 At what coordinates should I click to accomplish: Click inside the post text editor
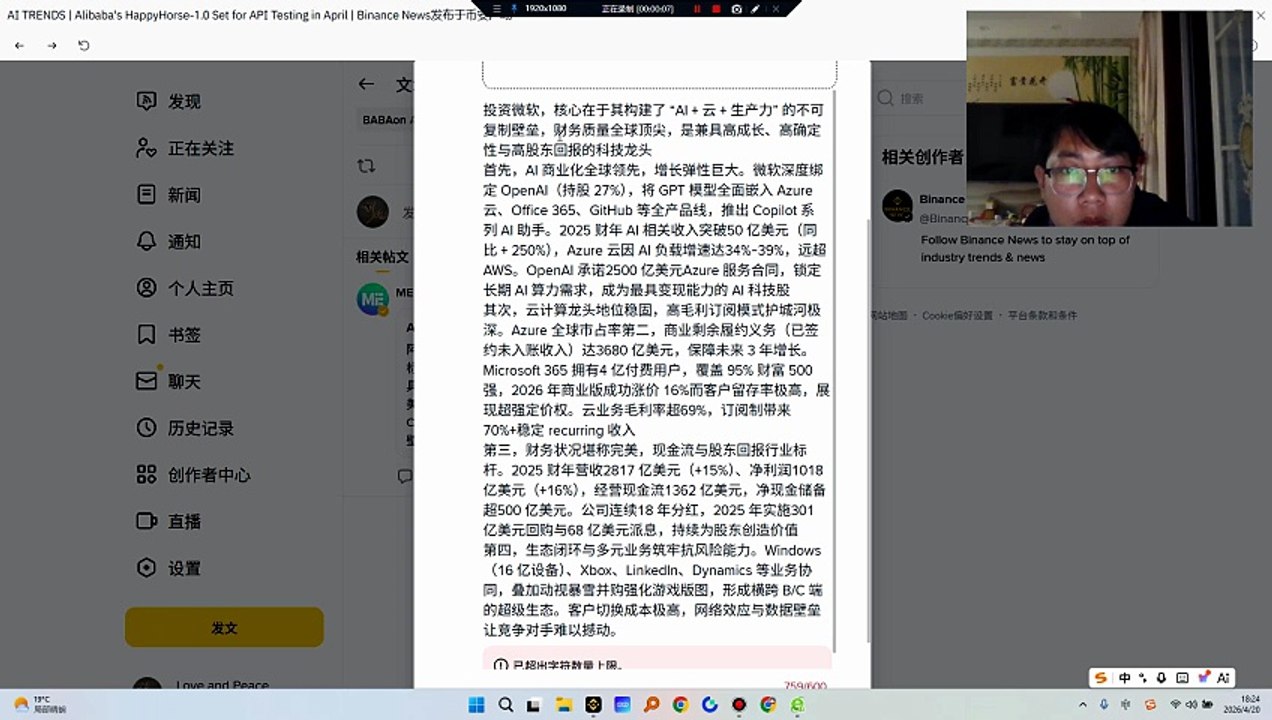[656, 370]
